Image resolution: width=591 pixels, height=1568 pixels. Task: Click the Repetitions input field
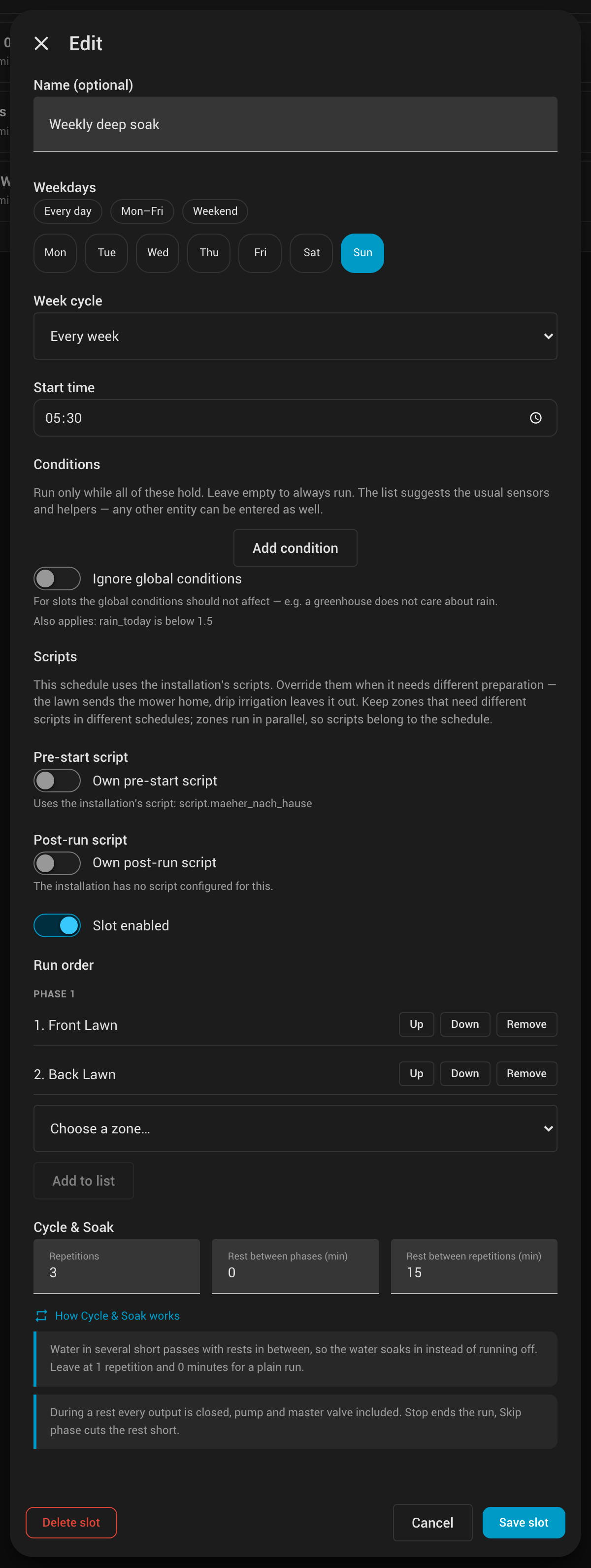tap(117, 1266)
